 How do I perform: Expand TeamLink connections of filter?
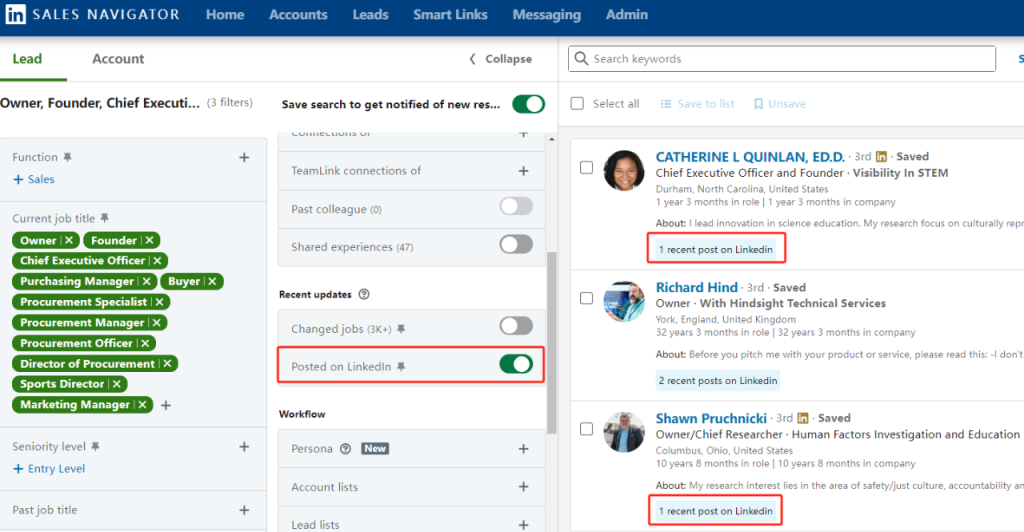(x=523, y=171)
